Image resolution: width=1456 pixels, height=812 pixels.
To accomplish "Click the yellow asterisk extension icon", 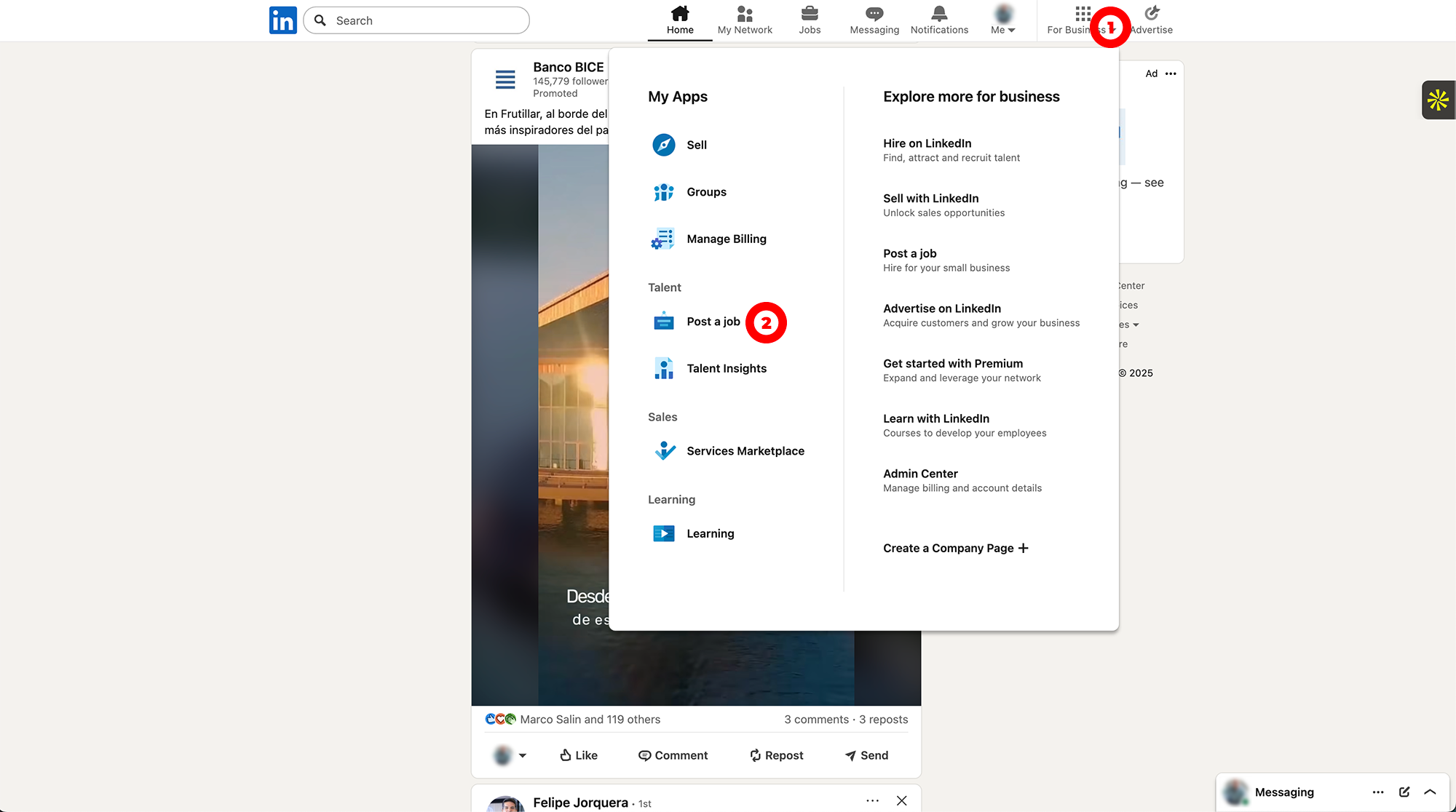I will 1438,100.
